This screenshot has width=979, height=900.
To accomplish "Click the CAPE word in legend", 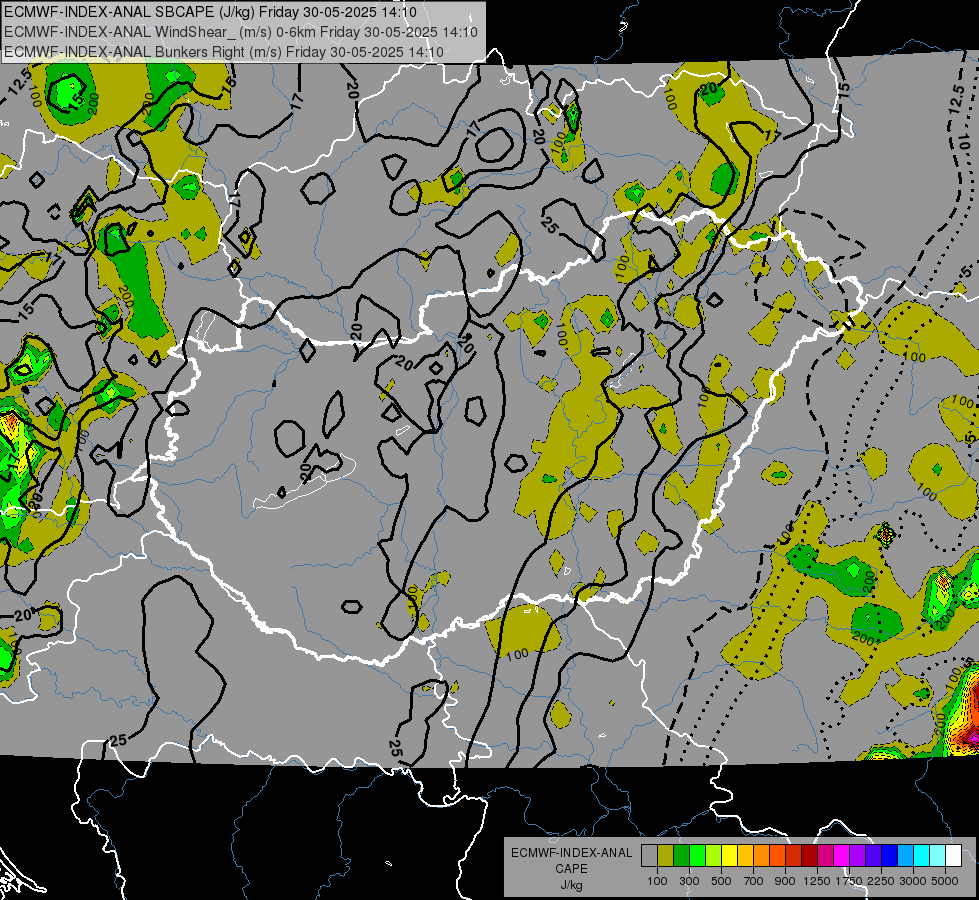I will pyautogui.click(x=571, y=869).
